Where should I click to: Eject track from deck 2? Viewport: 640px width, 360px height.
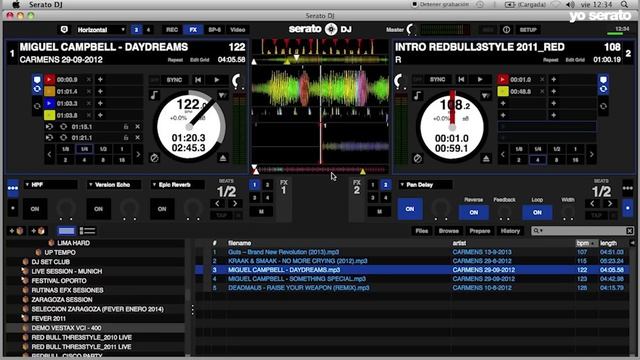[486, 158]
